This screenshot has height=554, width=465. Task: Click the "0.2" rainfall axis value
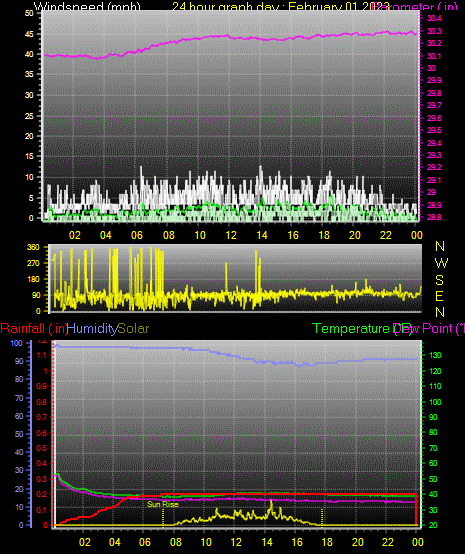pos(42,494)
